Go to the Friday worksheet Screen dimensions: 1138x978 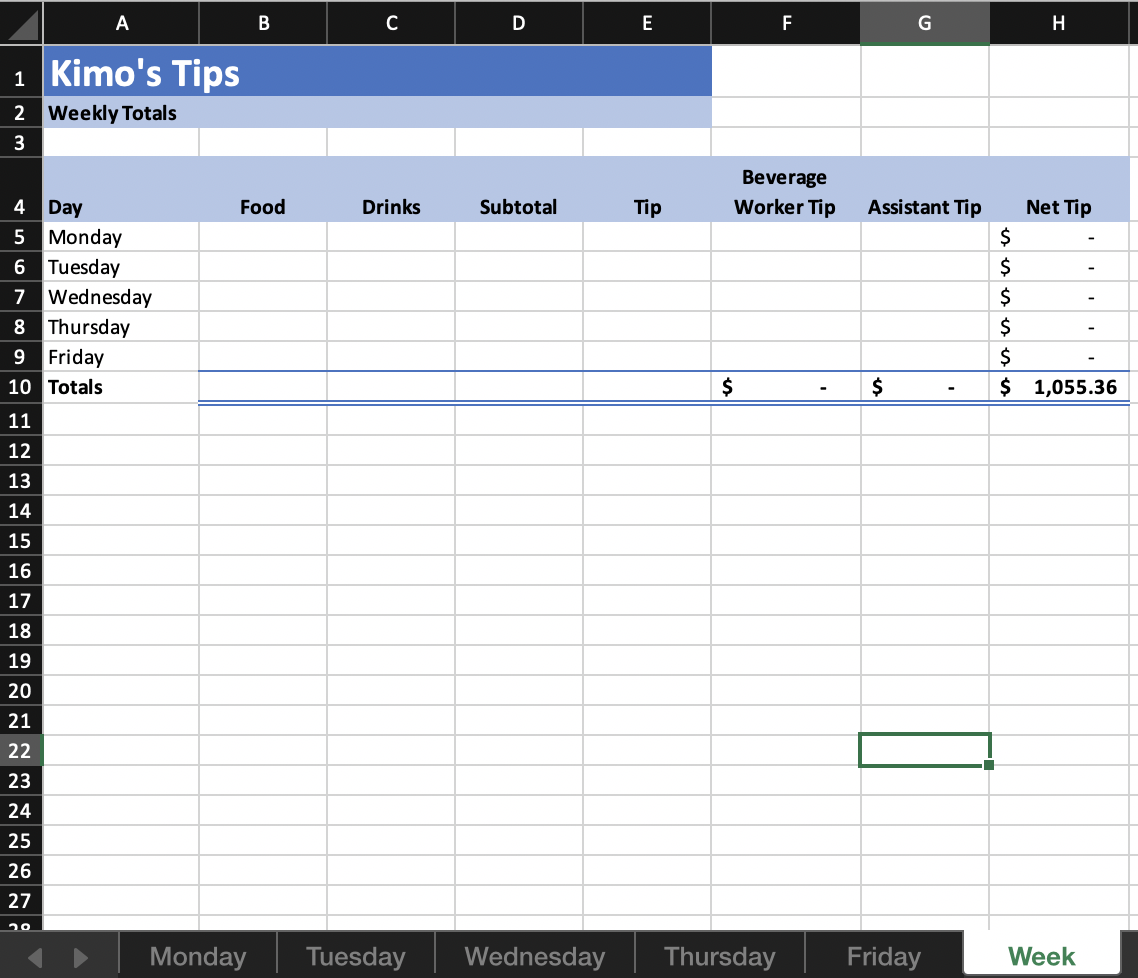click(881, 956)
